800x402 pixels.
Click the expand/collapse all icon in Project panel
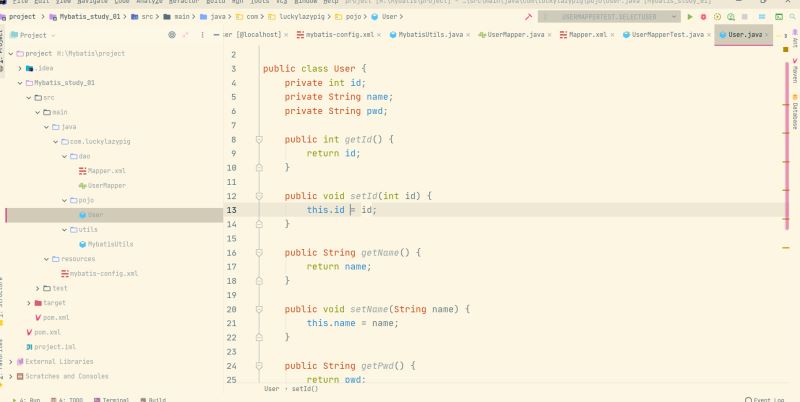tap(185, 35)
